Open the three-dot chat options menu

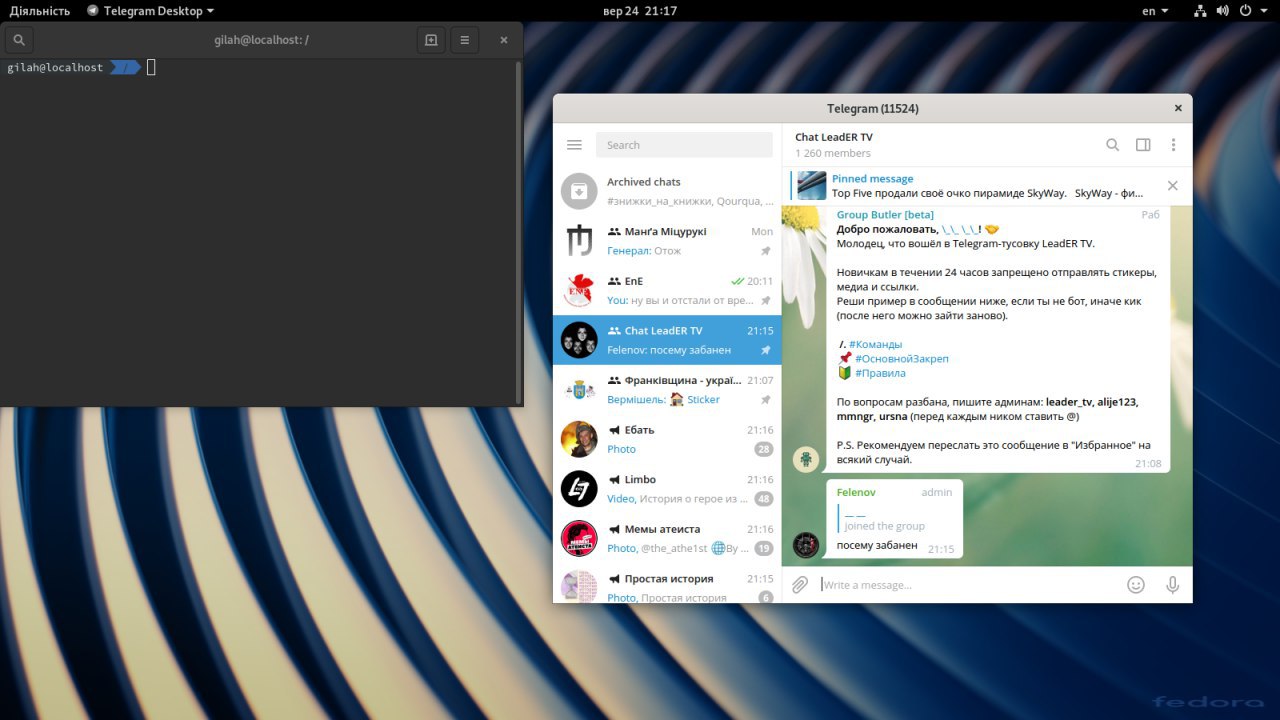point(1173,145)
